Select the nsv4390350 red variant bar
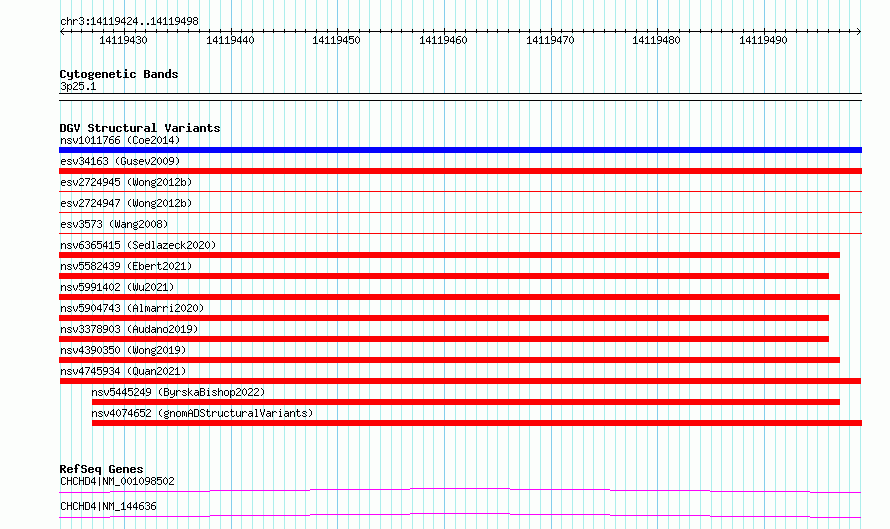This screenshot has height=529, width=890. [450, 360]
